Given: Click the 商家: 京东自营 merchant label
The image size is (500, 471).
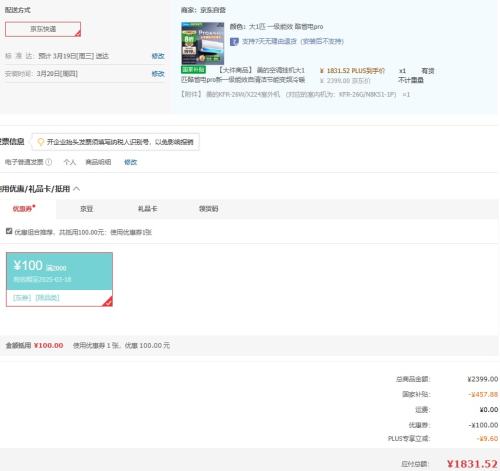Looking at the screenshot, I should click(203, 10).
